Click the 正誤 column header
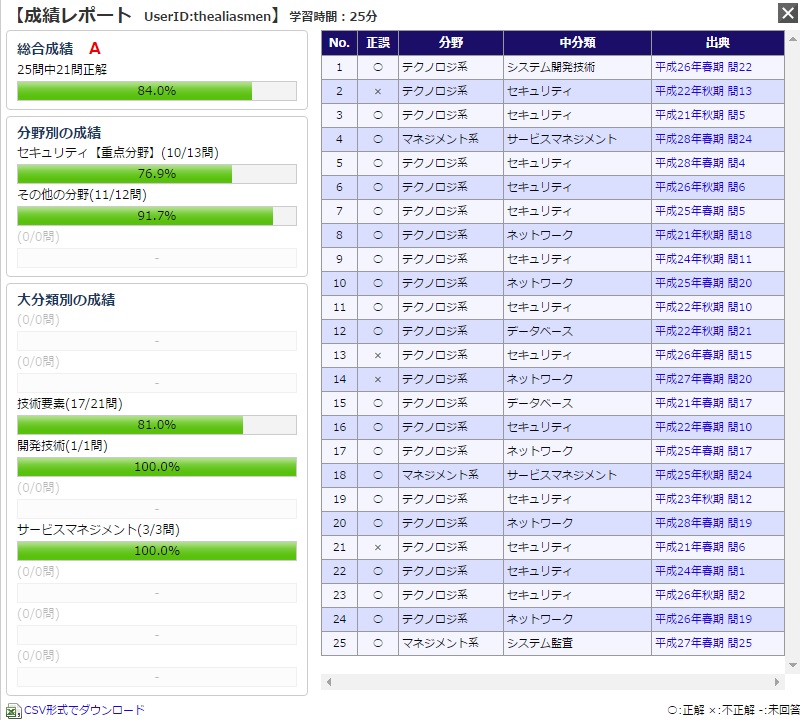Screen dimensions: 800x720 378,43
